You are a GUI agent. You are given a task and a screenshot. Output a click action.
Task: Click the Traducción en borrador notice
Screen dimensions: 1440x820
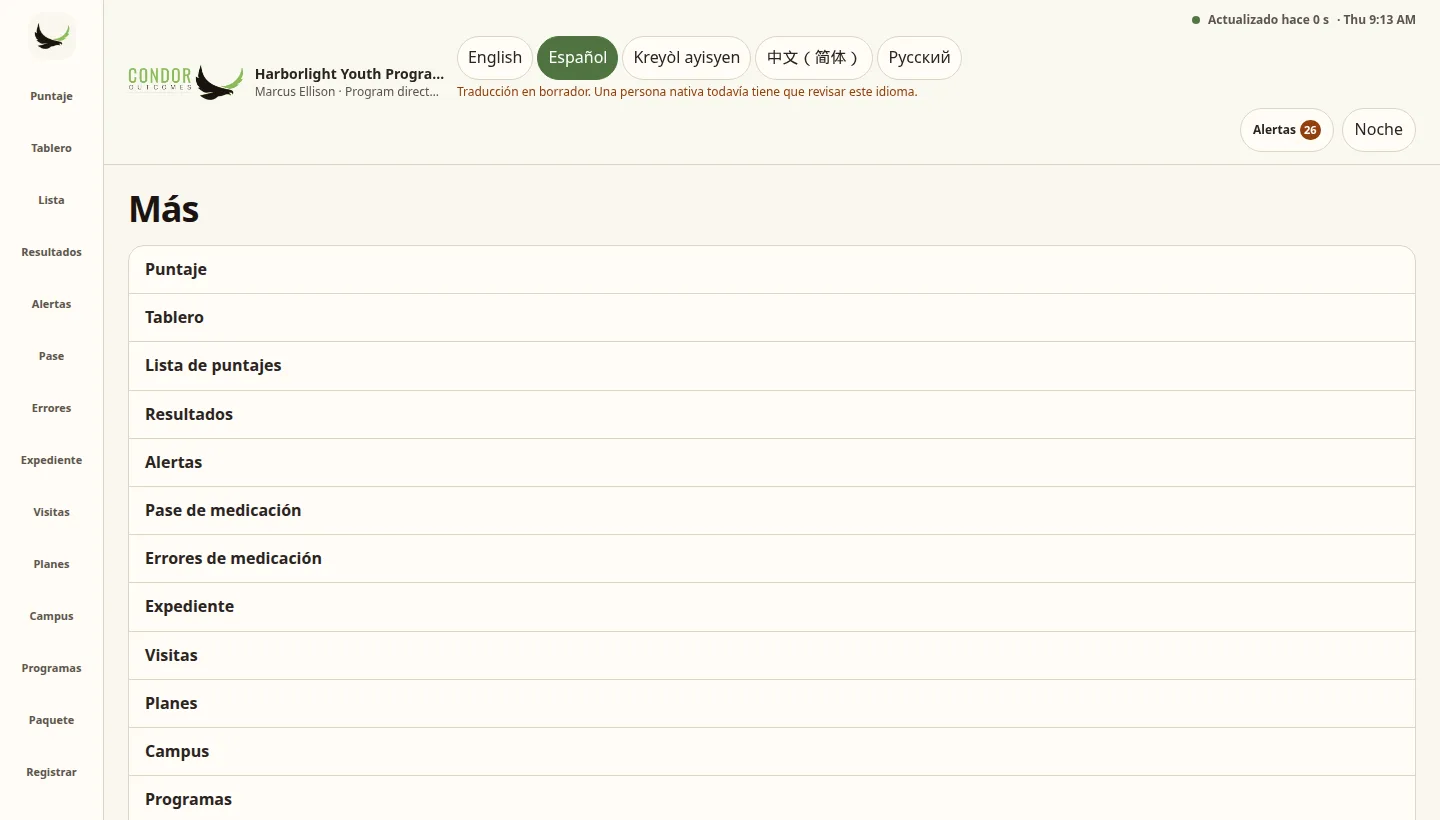687,92
